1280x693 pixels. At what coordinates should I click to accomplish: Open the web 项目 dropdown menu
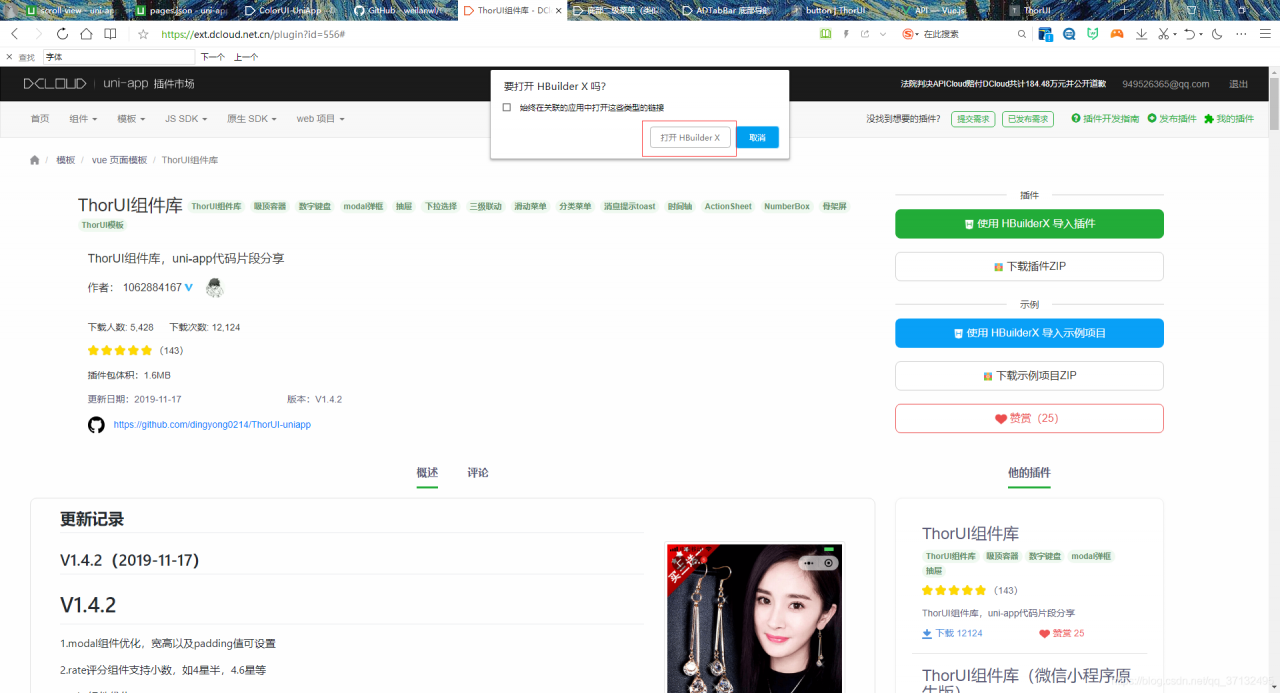pos(320,119)
